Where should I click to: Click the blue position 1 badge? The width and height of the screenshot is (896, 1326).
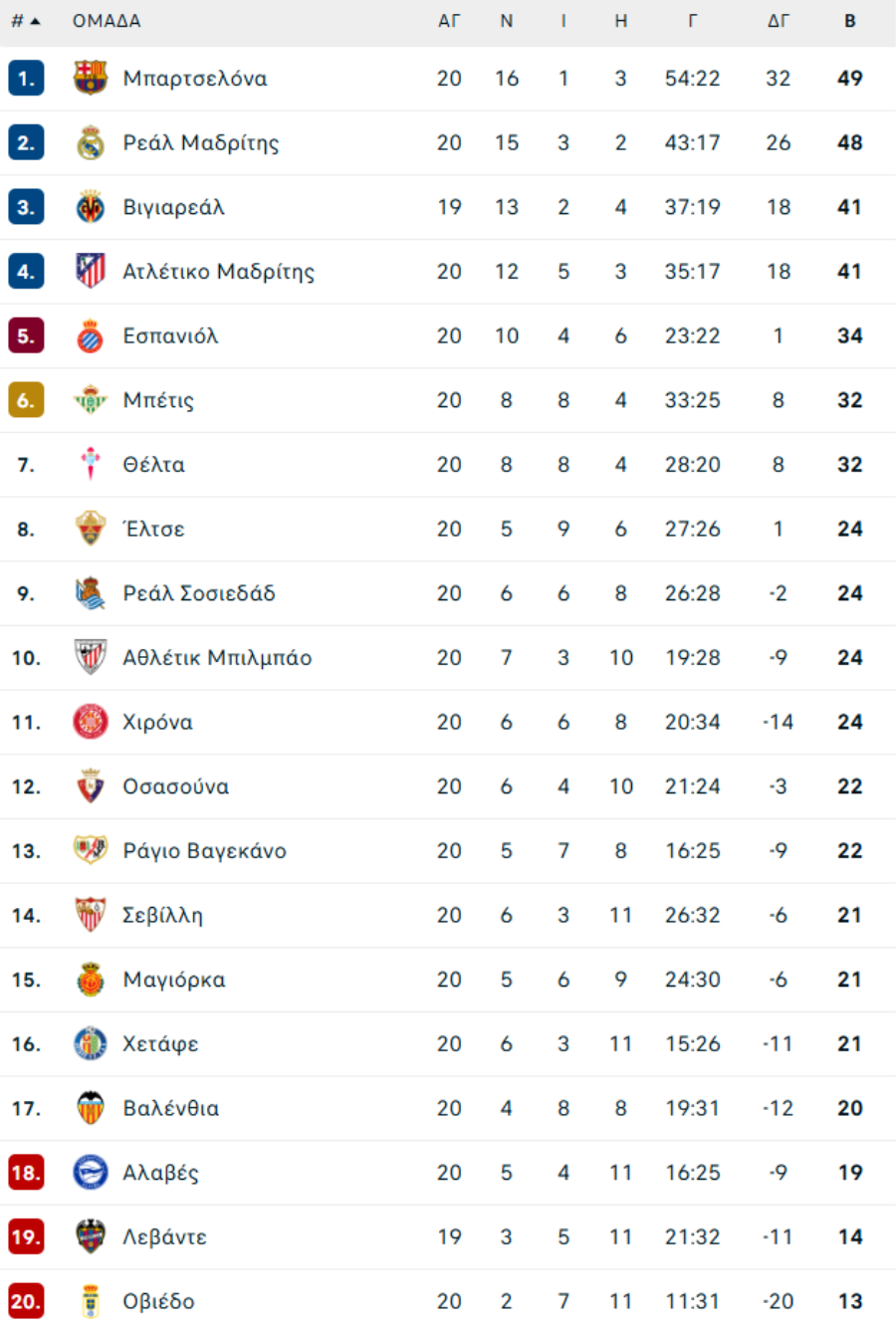[x=26, y=78]
